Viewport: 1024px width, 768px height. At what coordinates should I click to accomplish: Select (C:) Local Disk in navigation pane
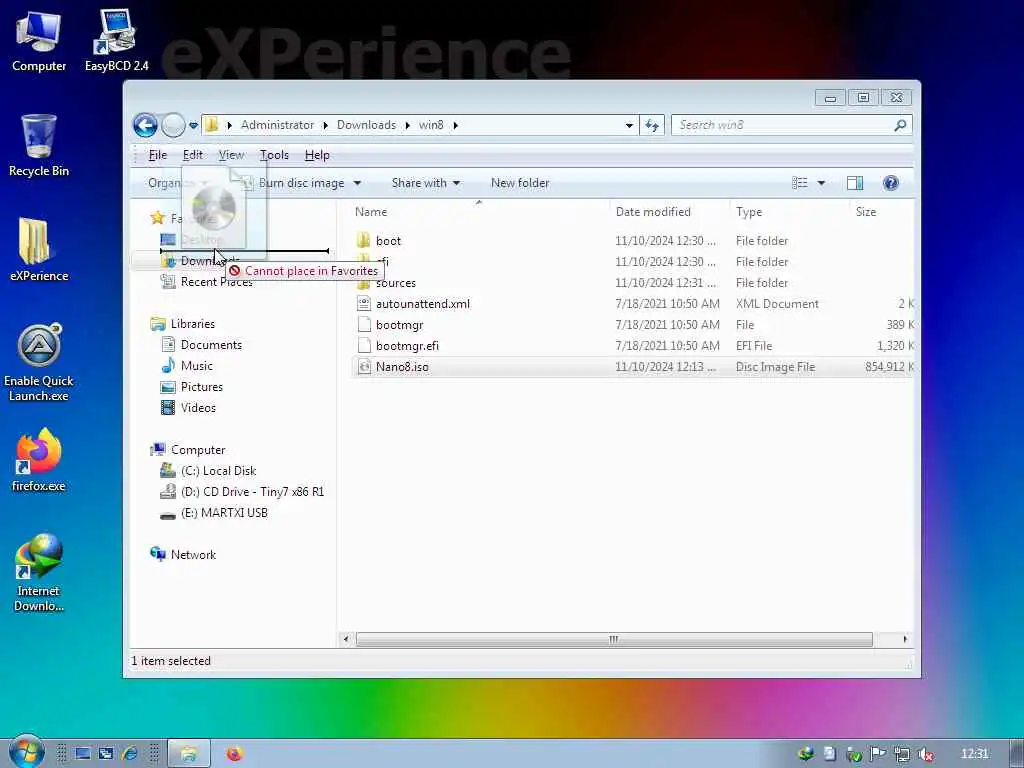[218, 471]
